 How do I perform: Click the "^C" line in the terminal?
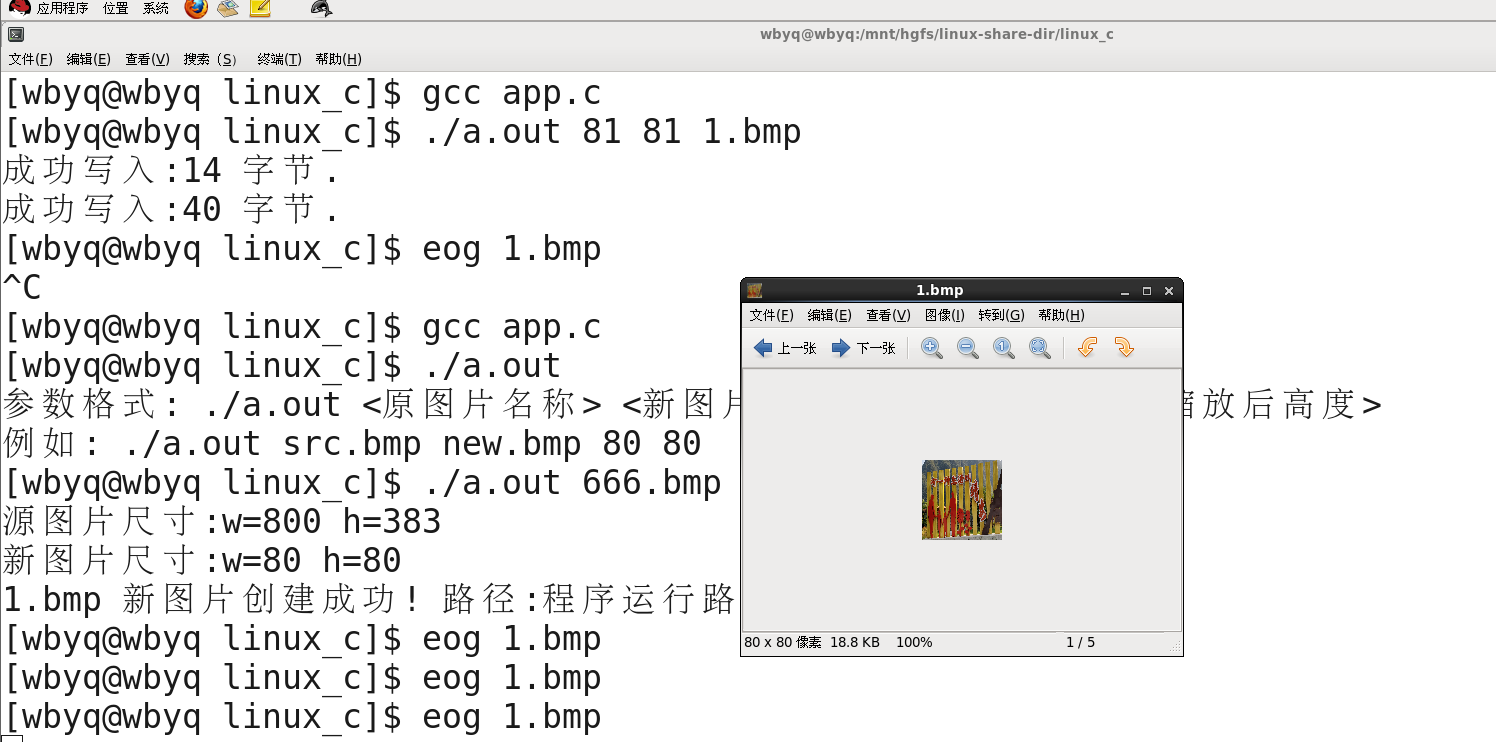[23, 288]
